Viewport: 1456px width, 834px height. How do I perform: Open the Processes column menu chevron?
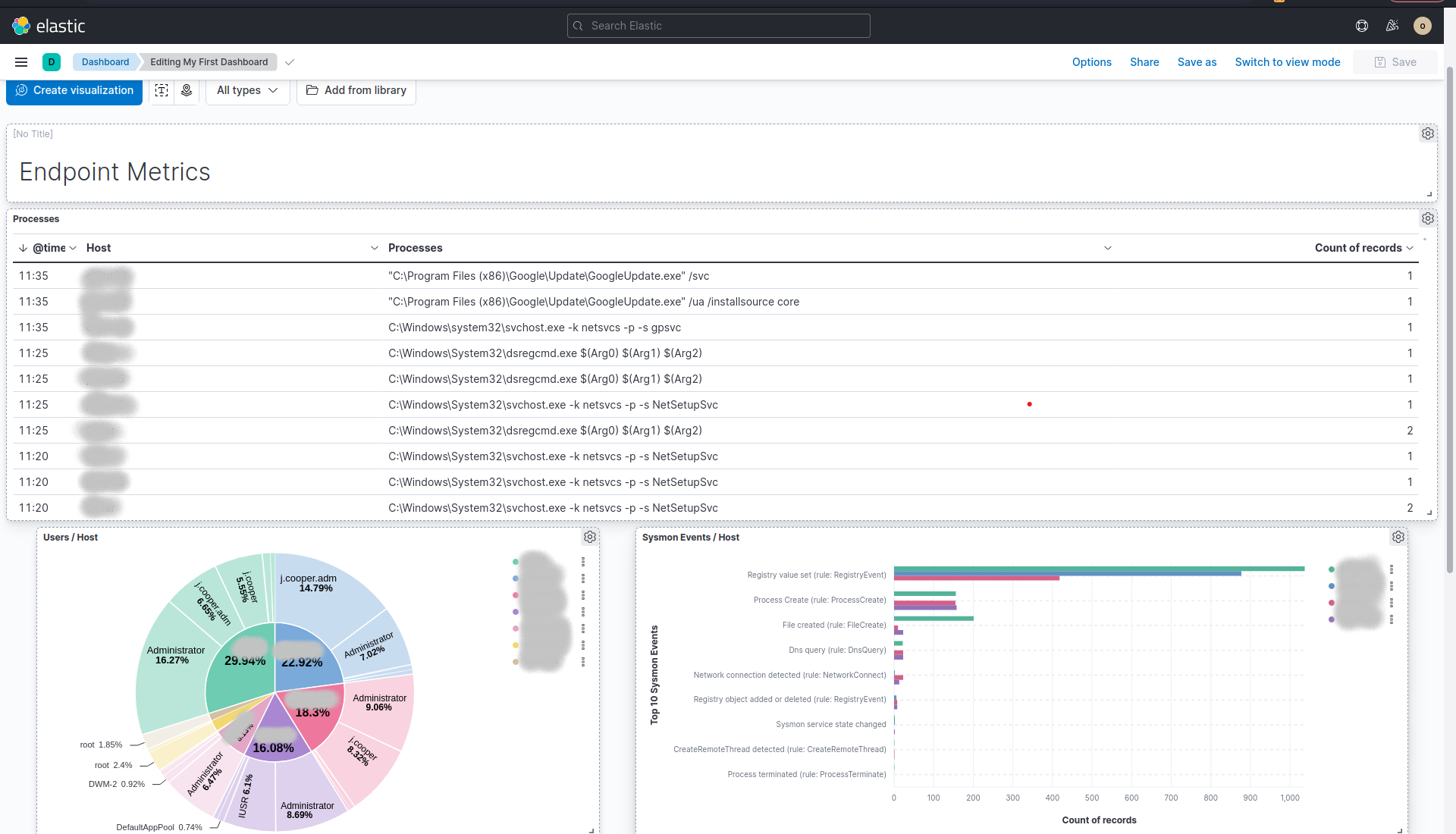(1108, 248)
